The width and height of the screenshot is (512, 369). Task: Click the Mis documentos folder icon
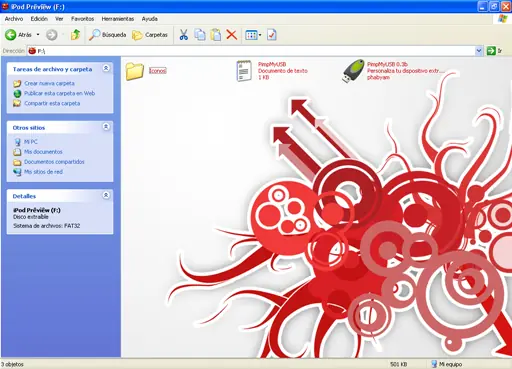[17, 152]
